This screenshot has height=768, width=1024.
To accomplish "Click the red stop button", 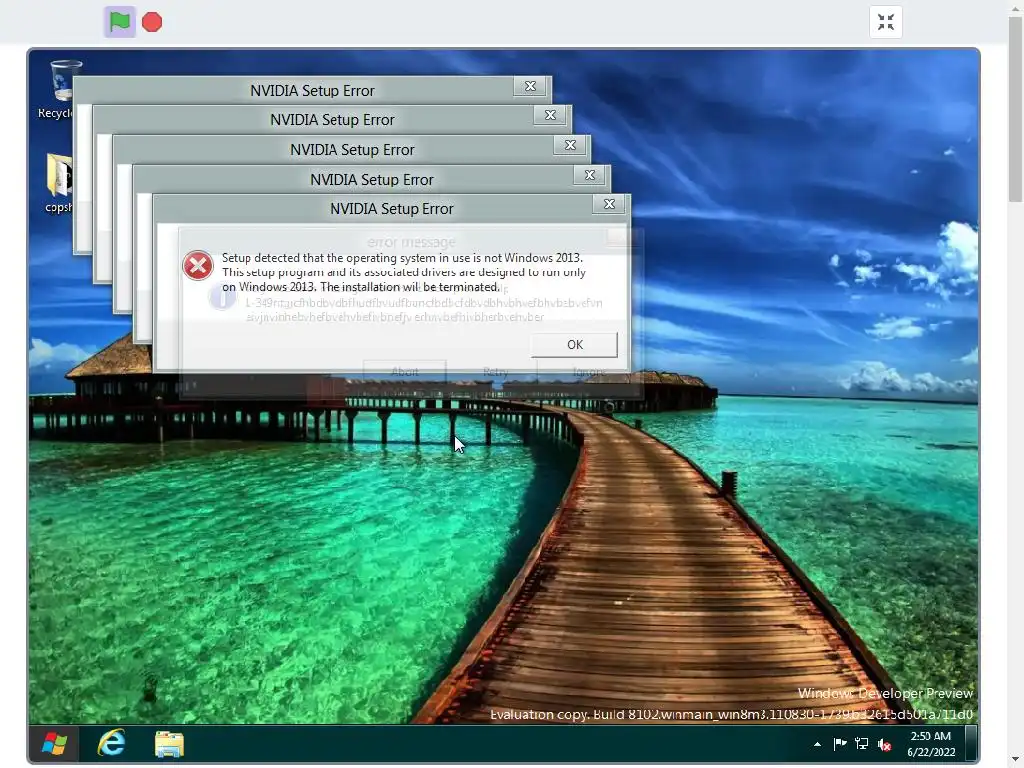I will [152, 22].
